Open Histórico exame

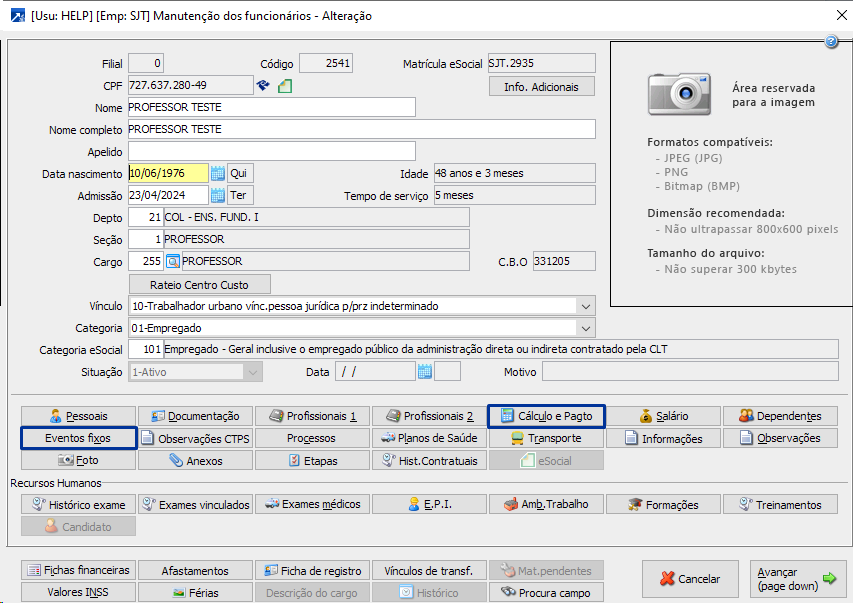point(78,504)
